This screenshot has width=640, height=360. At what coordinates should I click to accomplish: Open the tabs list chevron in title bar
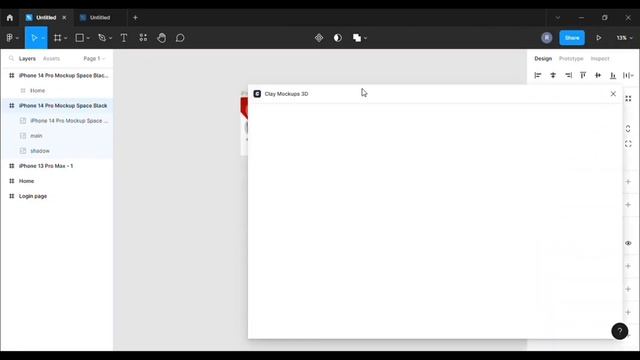[558, 18]
